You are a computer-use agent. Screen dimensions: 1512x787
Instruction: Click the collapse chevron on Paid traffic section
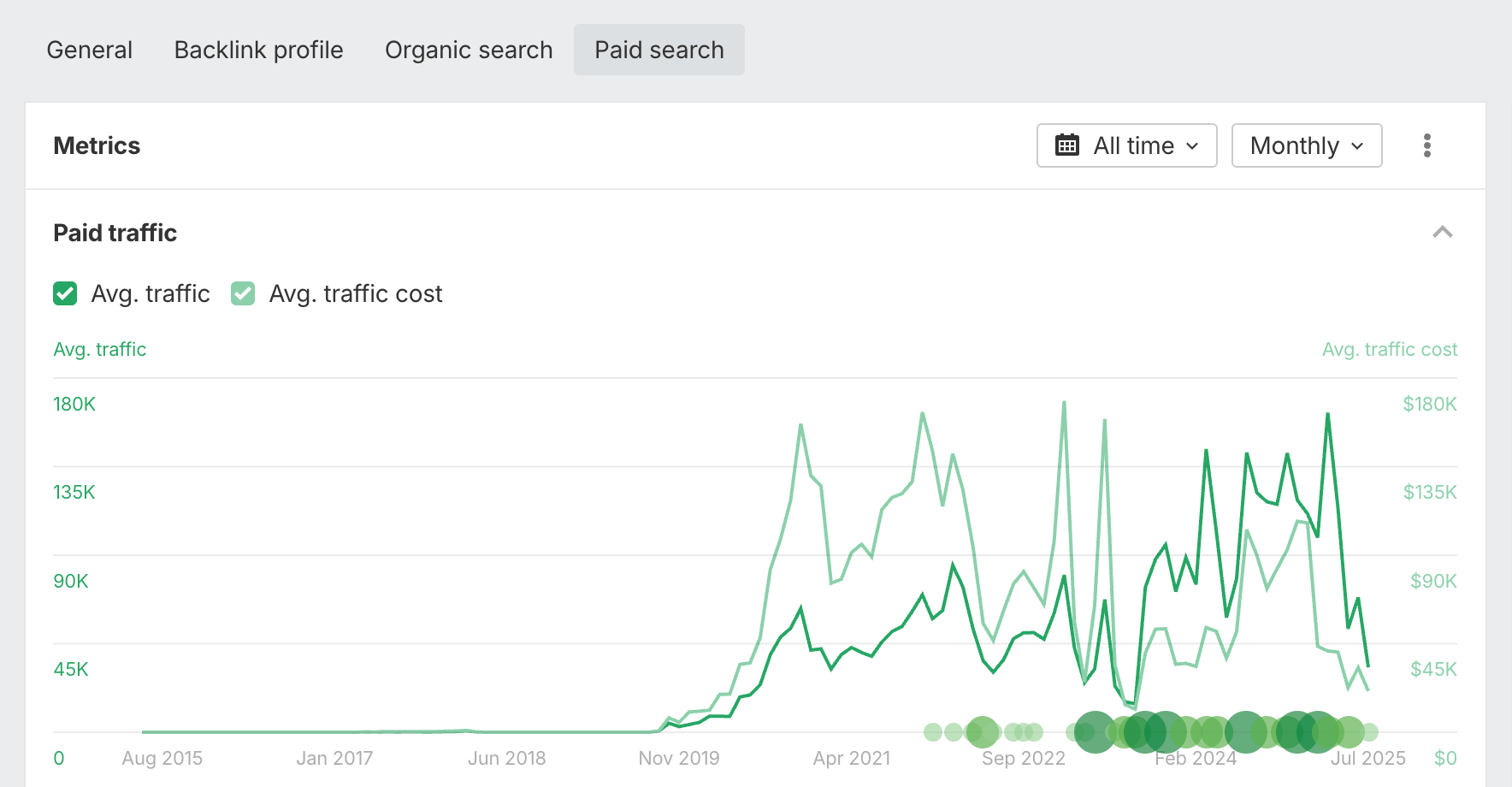(1442, 232)
